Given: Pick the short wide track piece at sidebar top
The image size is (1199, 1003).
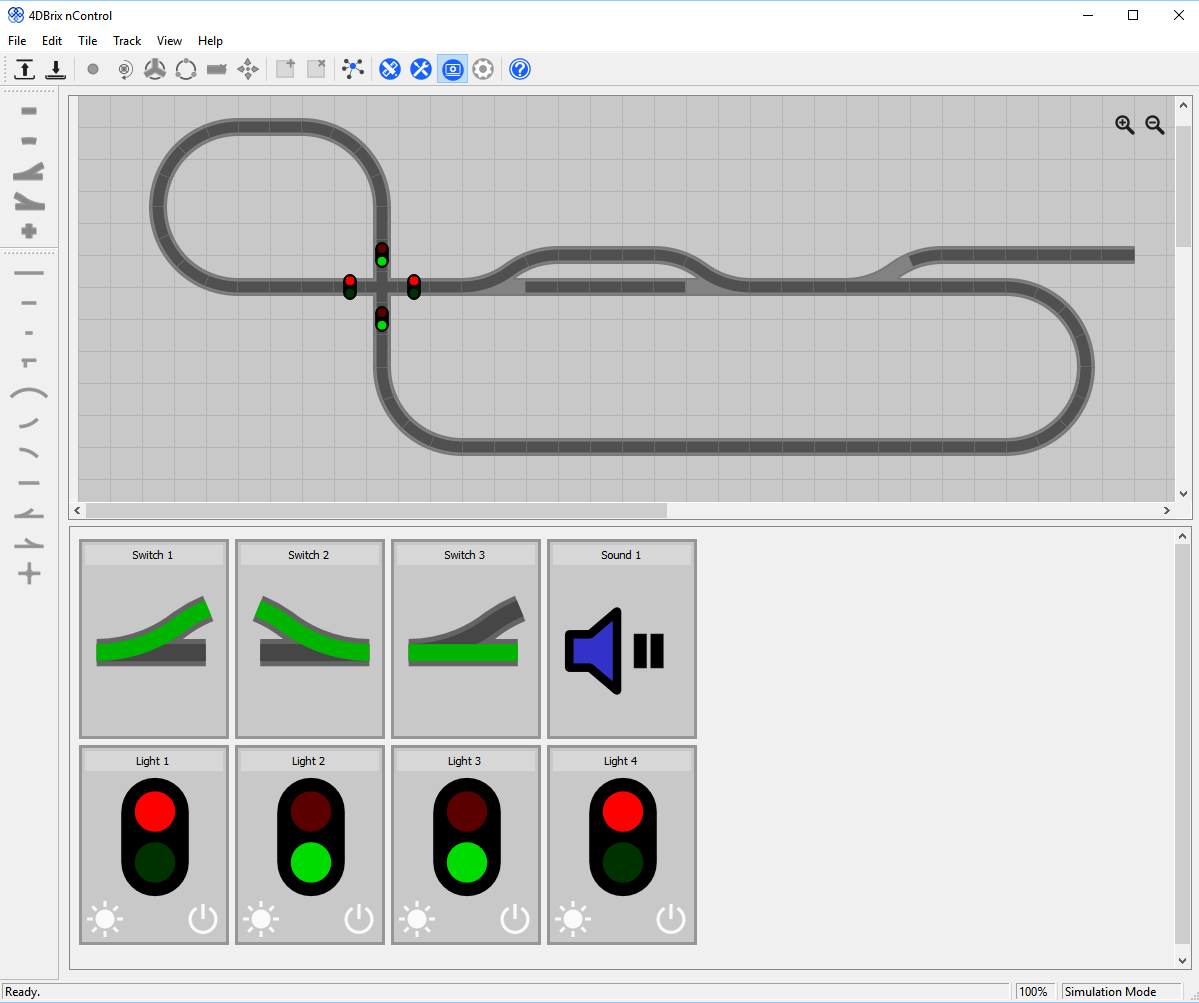Looking at the screenshot, I should tap(29, 111).
